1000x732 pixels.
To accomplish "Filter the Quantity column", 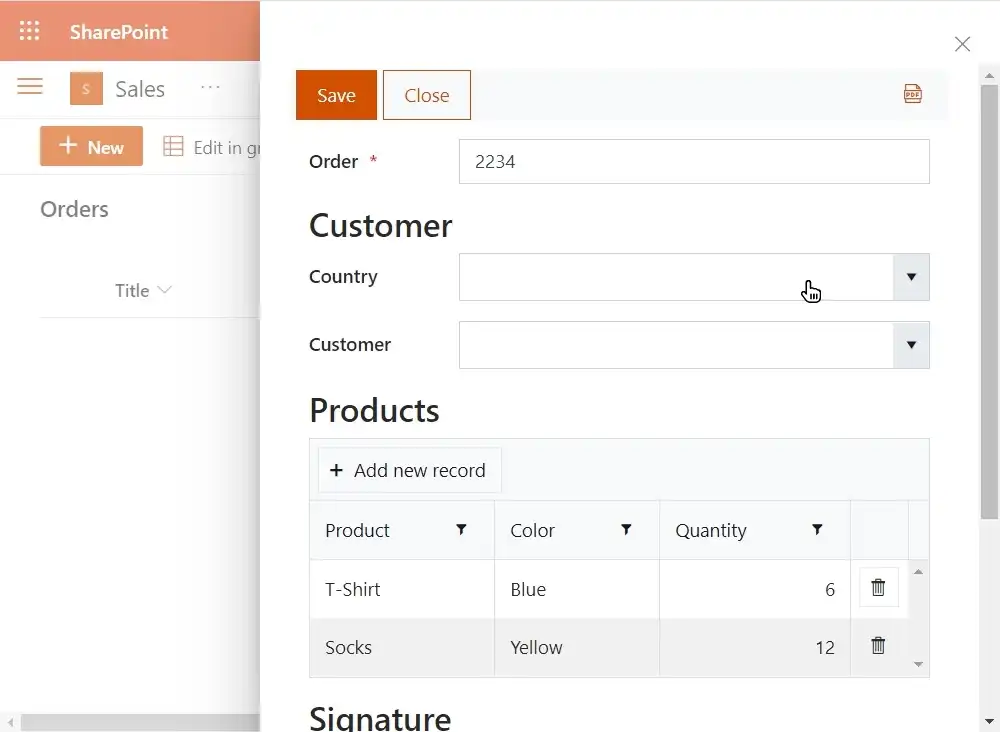I will pos(817,530).
